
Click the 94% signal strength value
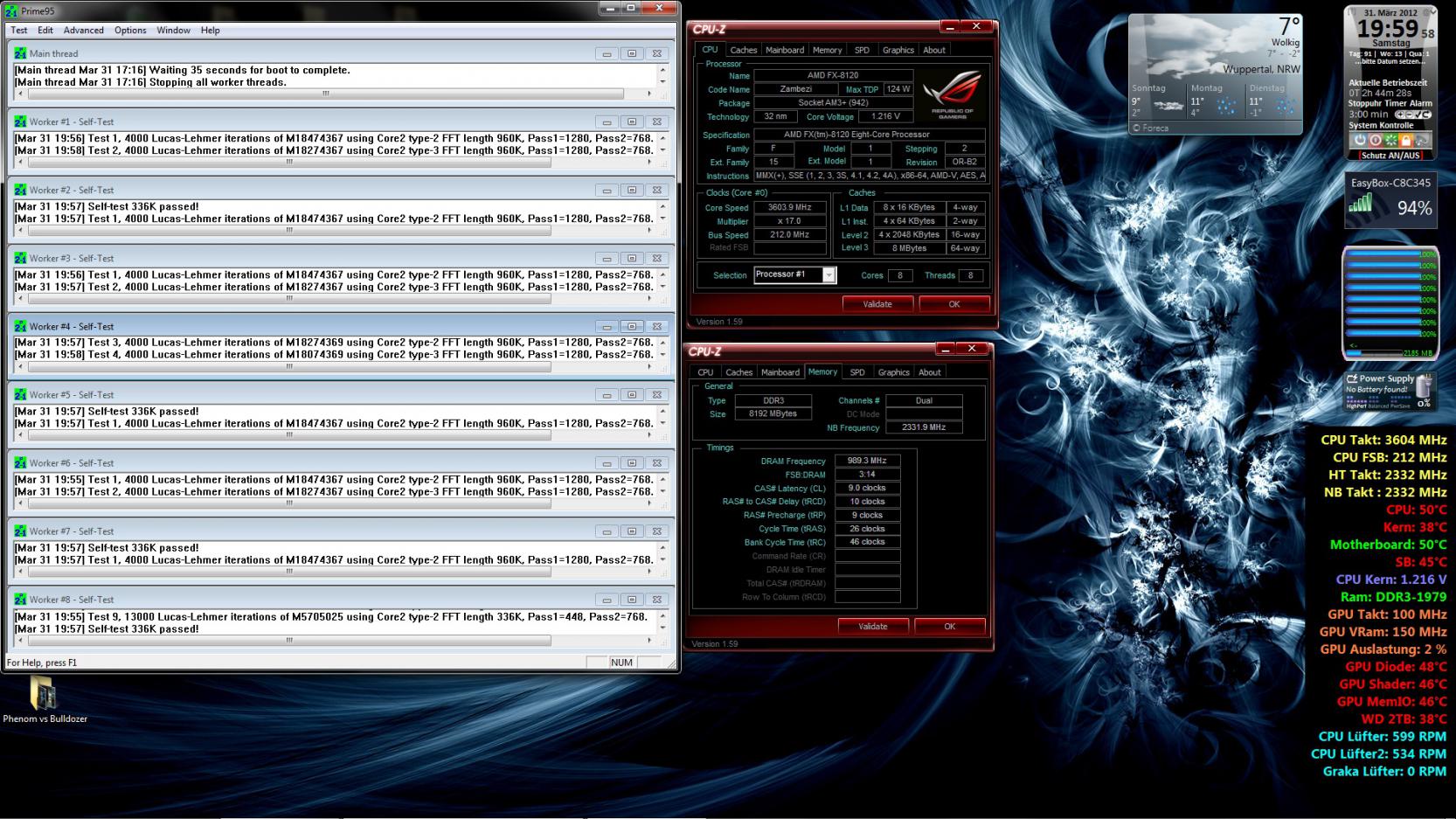[1414, 208]
